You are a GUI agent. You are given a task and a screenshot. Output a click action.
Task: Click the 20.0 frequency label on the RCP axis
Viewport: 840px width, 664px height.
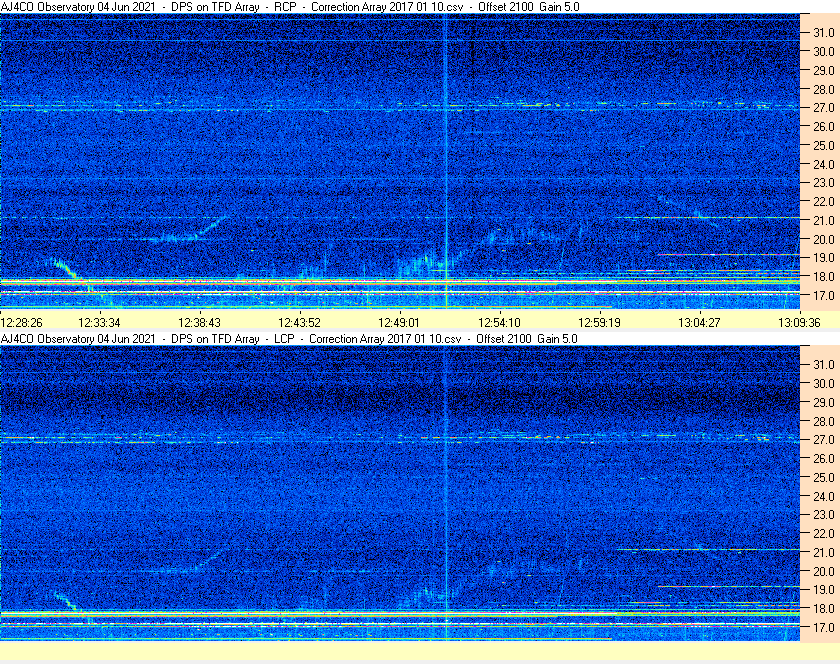[x=824, y=239]
